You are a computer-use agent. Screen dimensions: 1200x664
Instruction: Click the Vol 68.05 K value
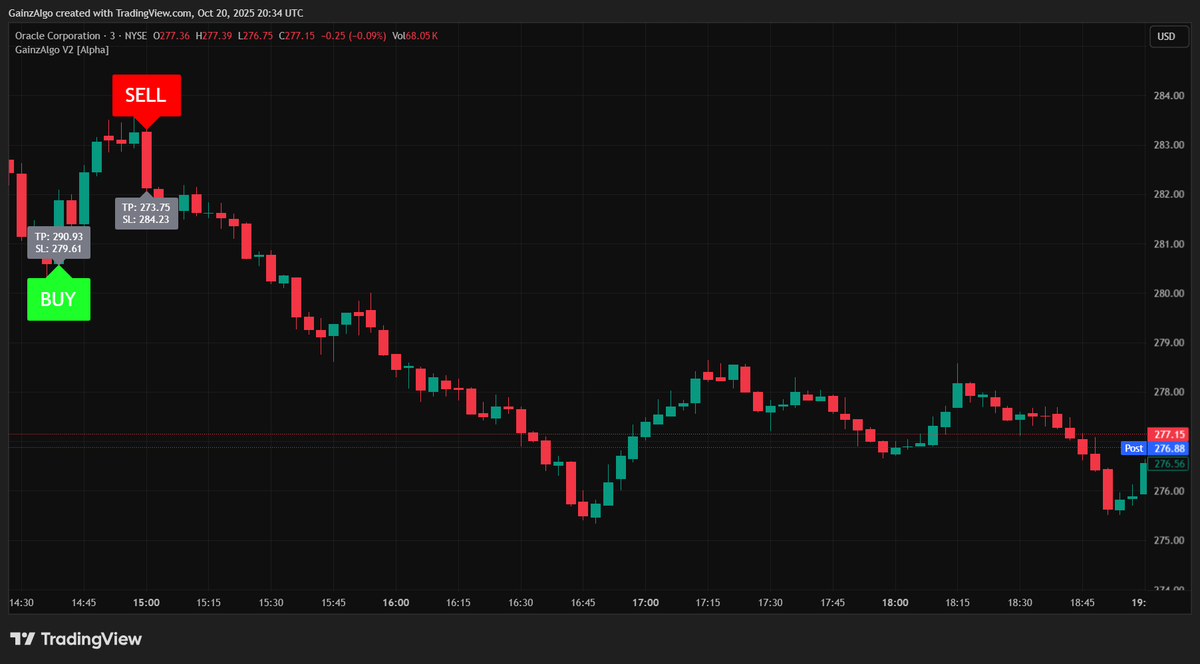415,36
